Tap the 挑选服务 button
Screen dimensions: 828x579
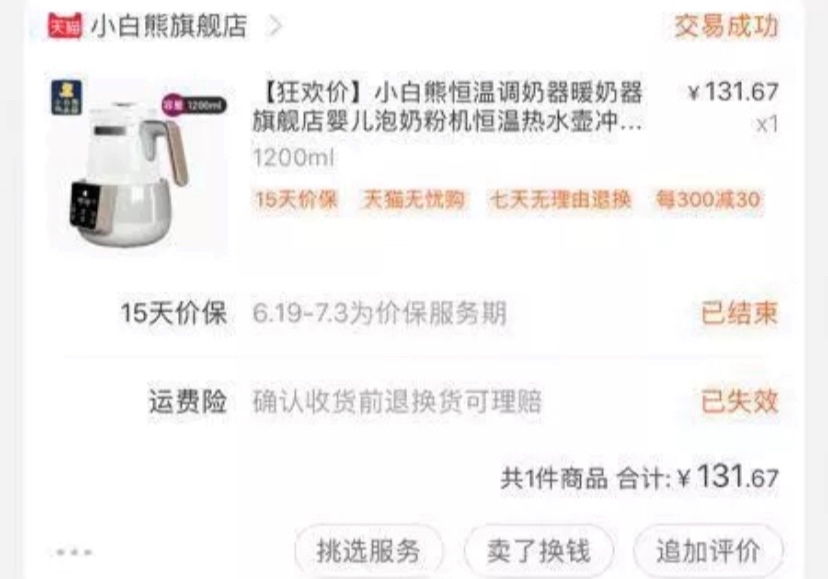369,551
